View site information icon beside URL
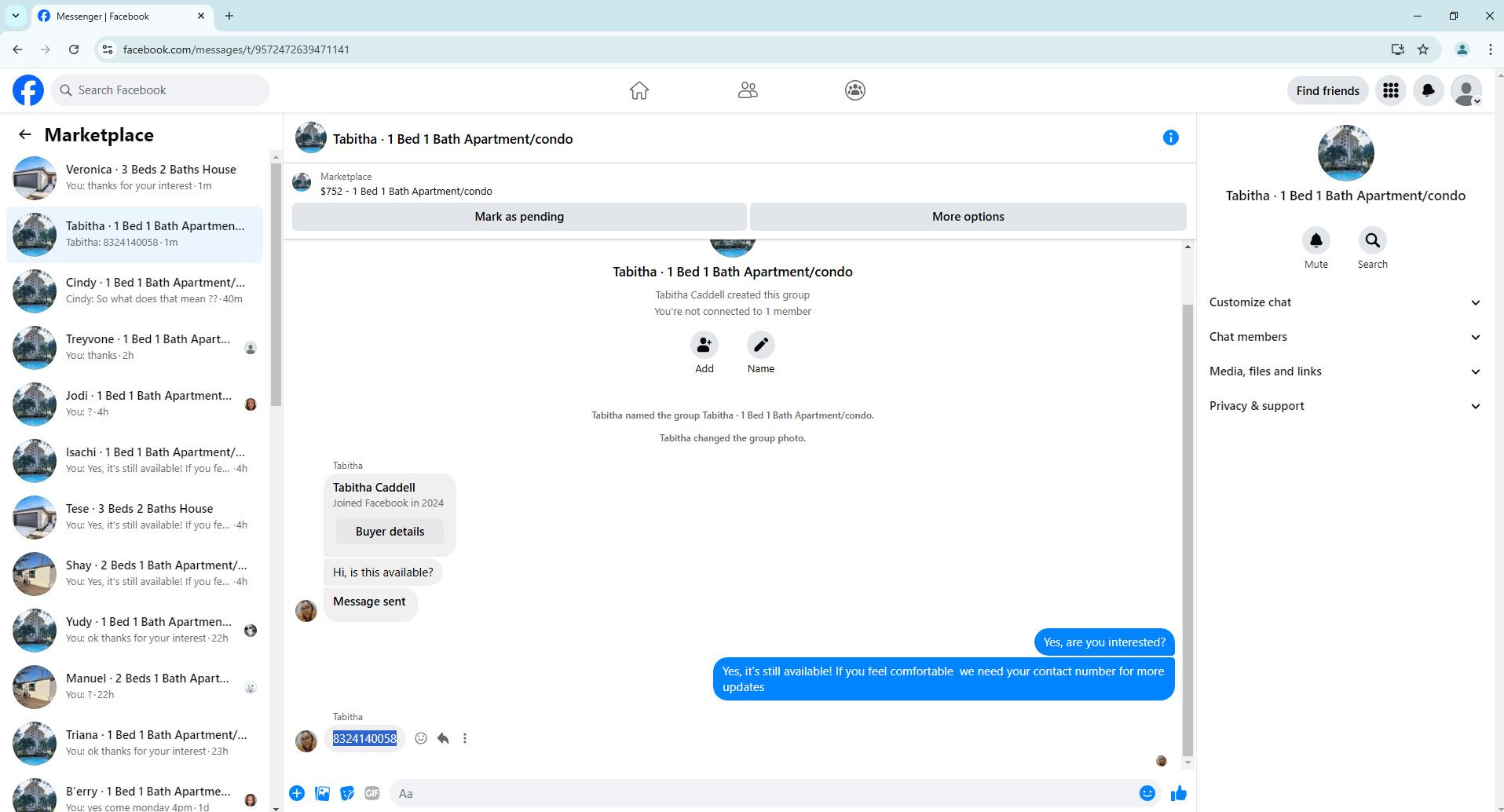The height and width of the screenshot is (812, 1504). tap(108, 49)
